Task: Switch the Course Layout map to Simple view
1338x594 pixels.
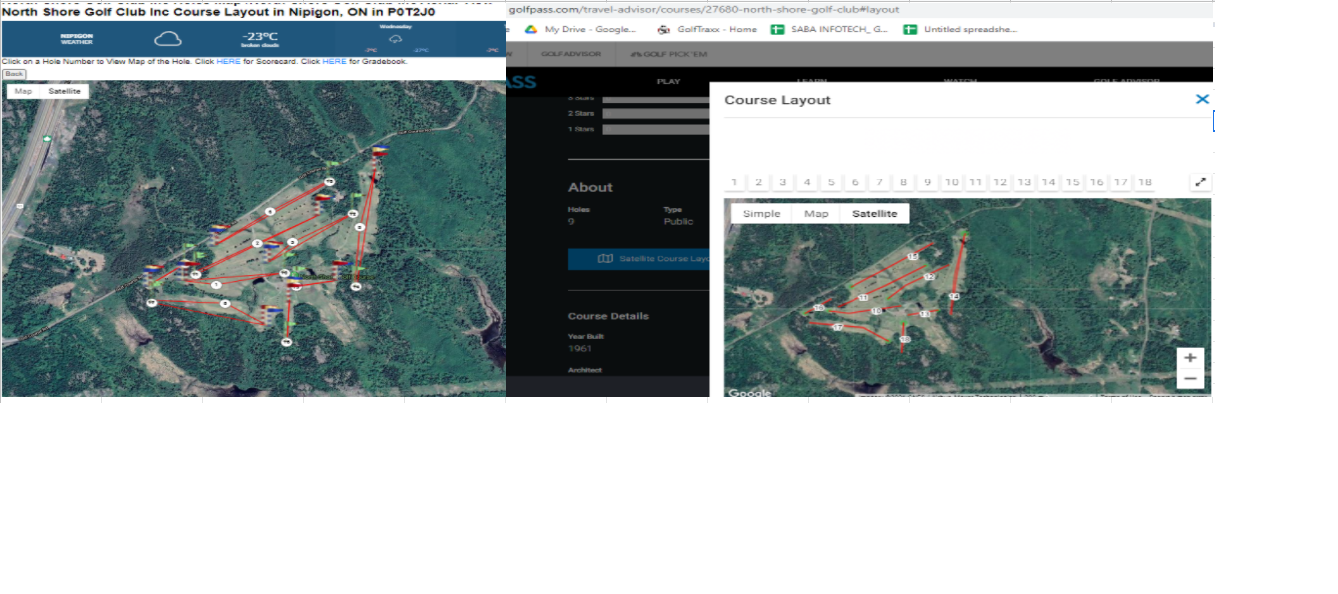Action: click(761, 214)
